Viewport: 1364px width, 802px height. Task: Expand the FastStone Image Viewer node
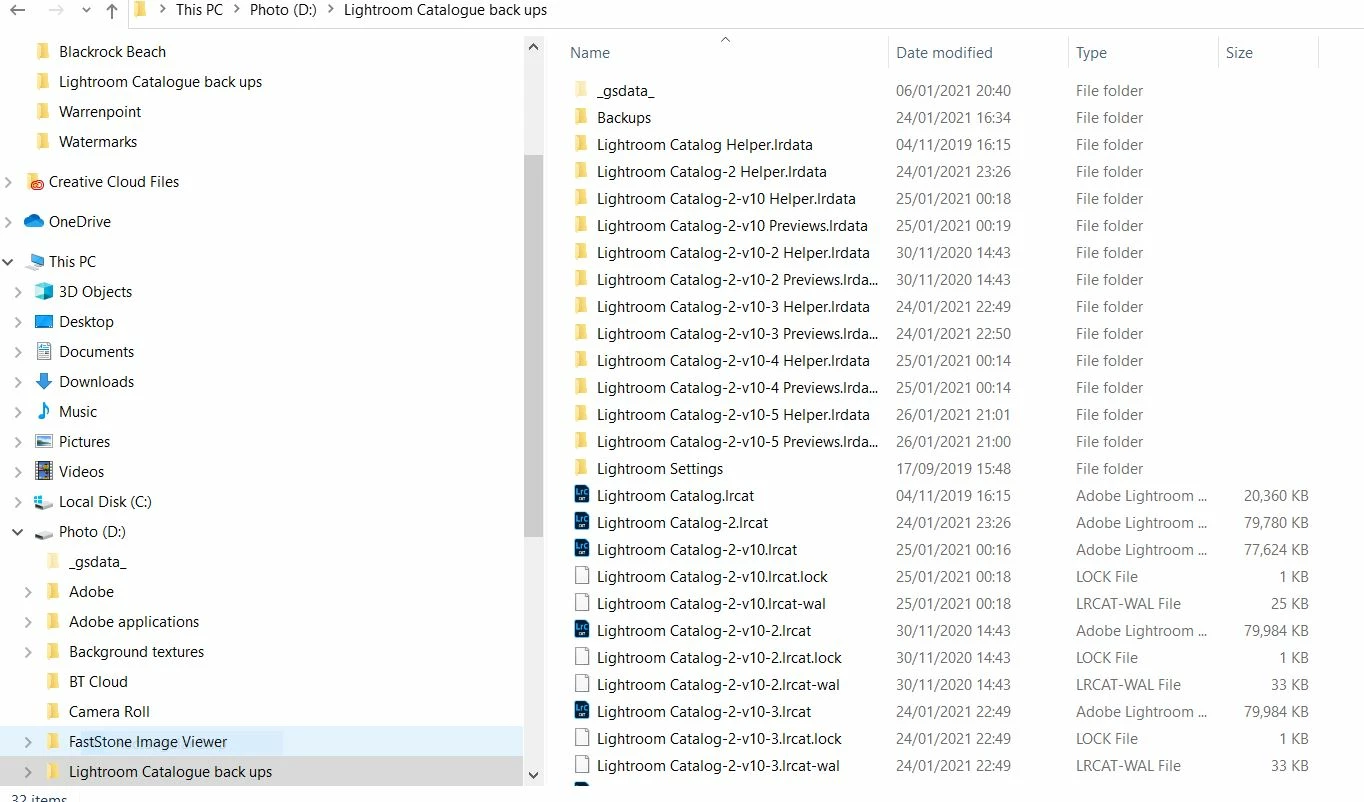coord(28,742)
